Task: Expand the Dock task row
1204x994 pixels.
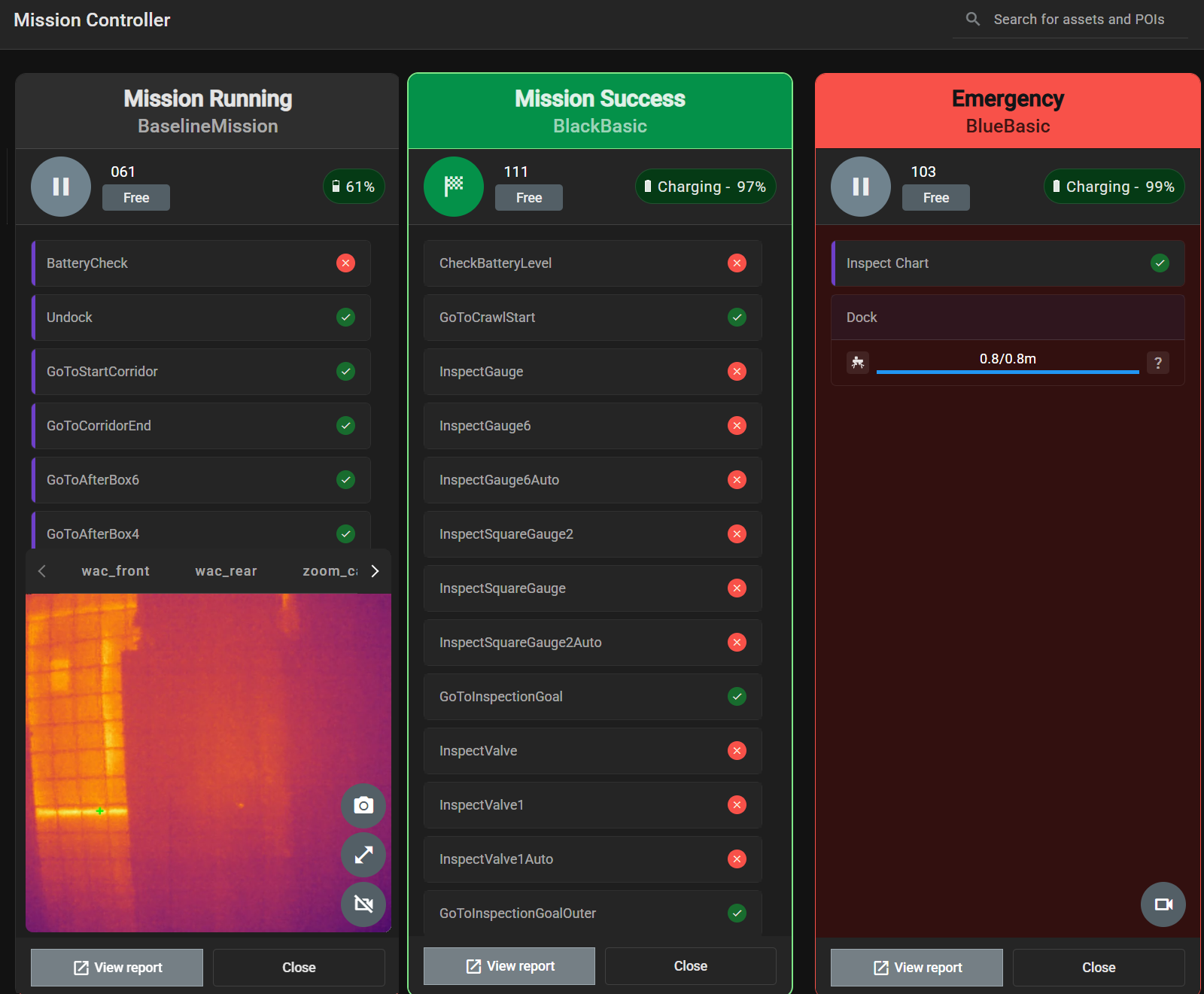Action: (x=1007, y=318)
